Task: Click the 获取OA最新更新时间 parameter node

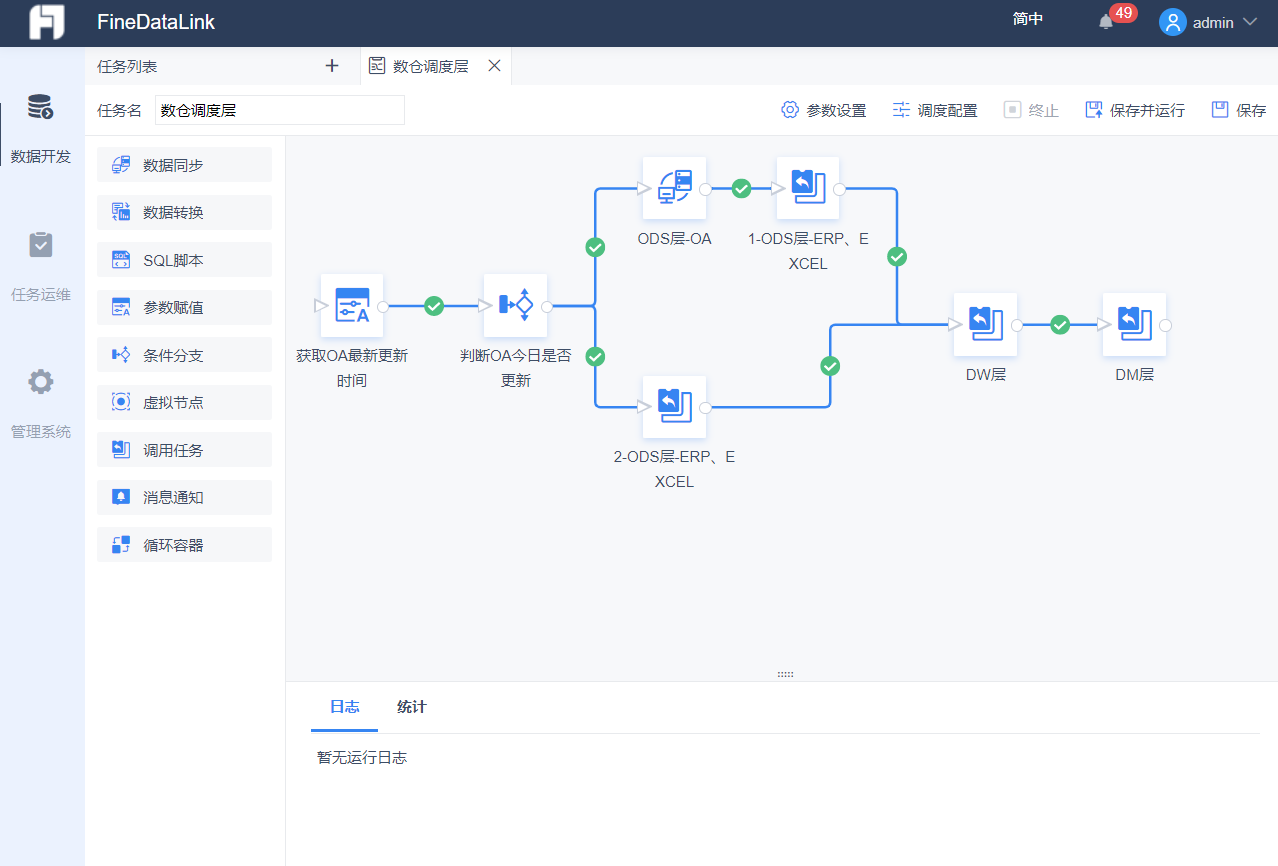Action: (x=352, y=305)
